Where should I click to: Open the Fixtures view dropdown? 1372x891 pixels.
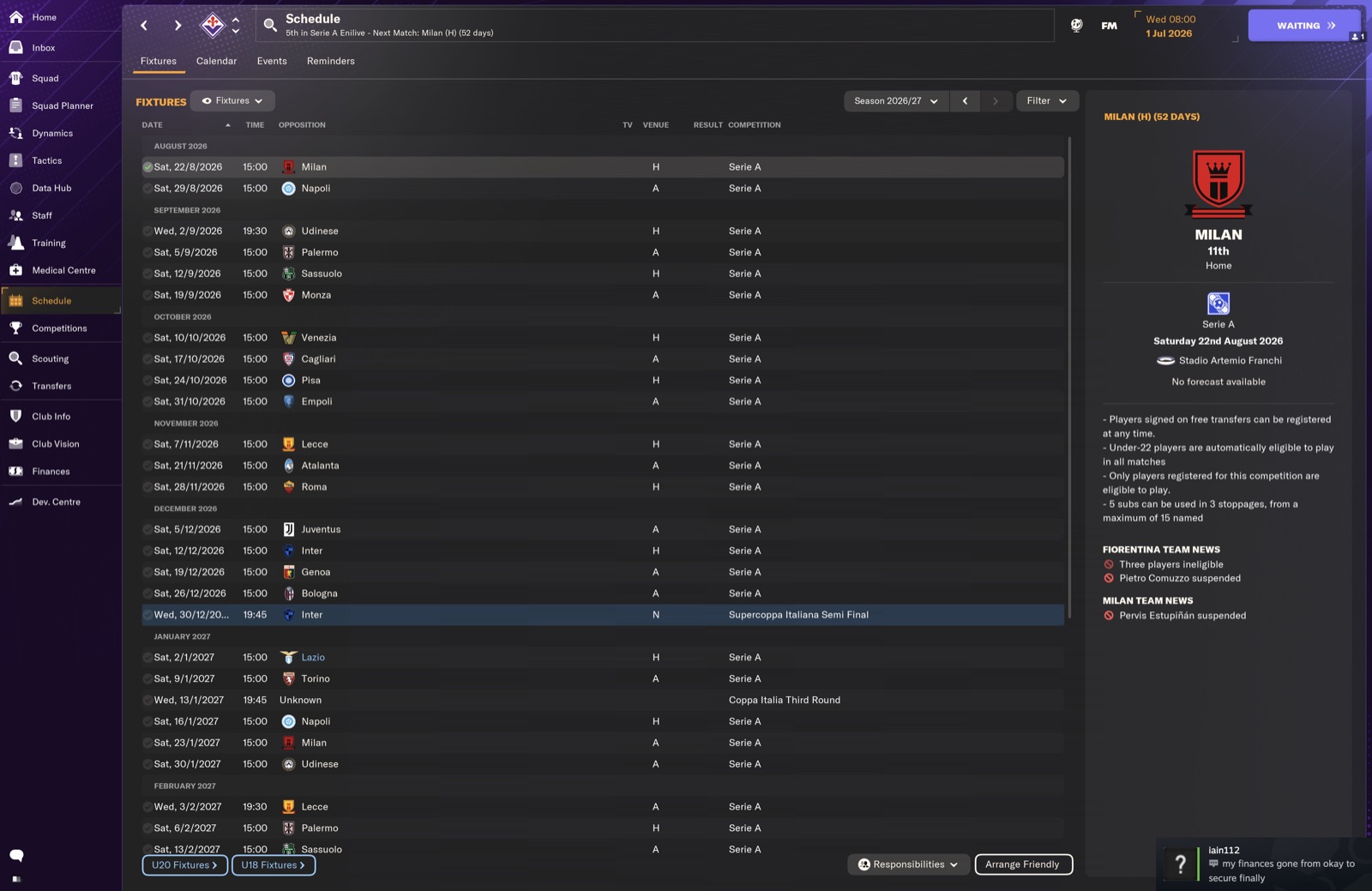[232, 101]
